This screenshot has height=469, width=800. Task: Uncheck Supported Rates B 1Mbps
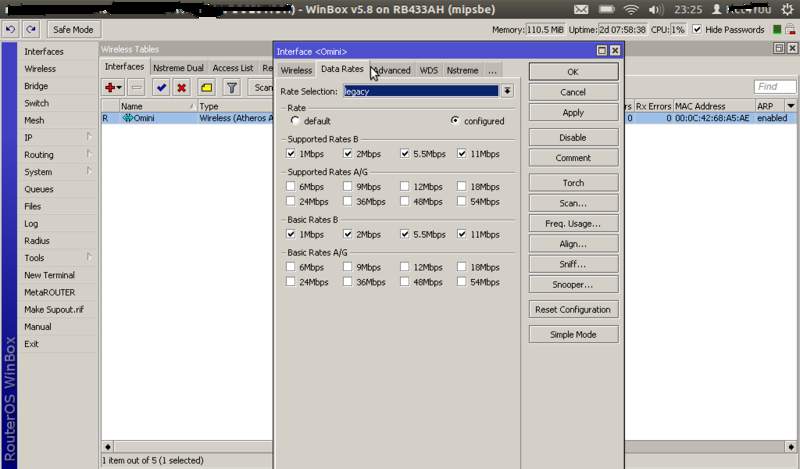tap(291, 154)
